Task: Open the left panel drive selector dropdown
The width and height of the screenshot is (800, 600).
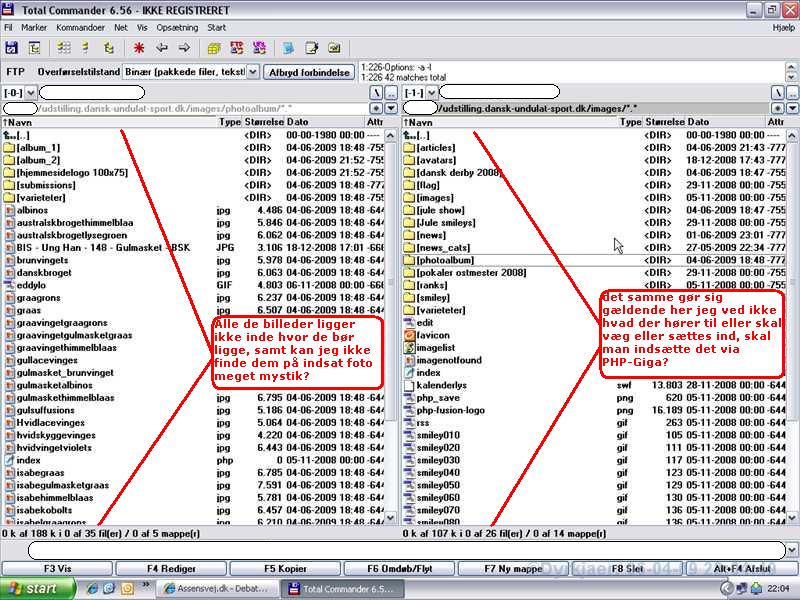Action: pos(31,93)
